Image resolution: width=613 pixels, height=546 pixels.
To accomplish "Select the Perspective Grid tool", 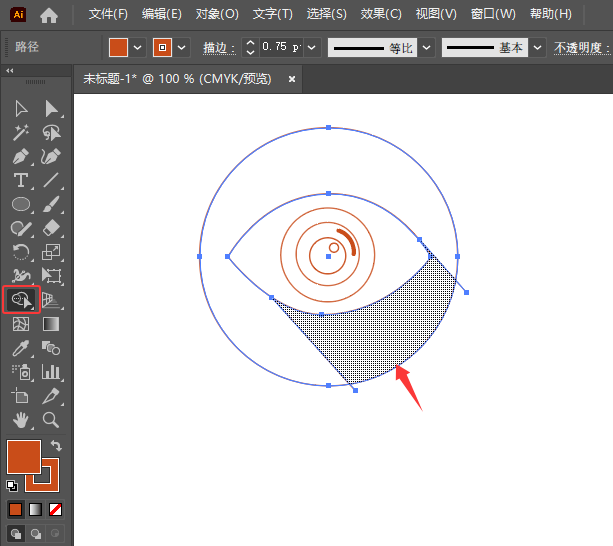I will tap(51, 300).
